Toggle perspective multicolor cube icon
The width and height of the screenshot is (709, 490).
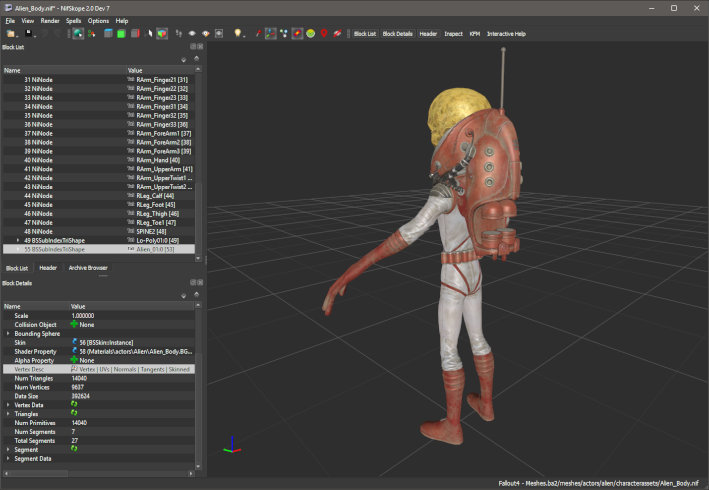click(x=162, y=34)
